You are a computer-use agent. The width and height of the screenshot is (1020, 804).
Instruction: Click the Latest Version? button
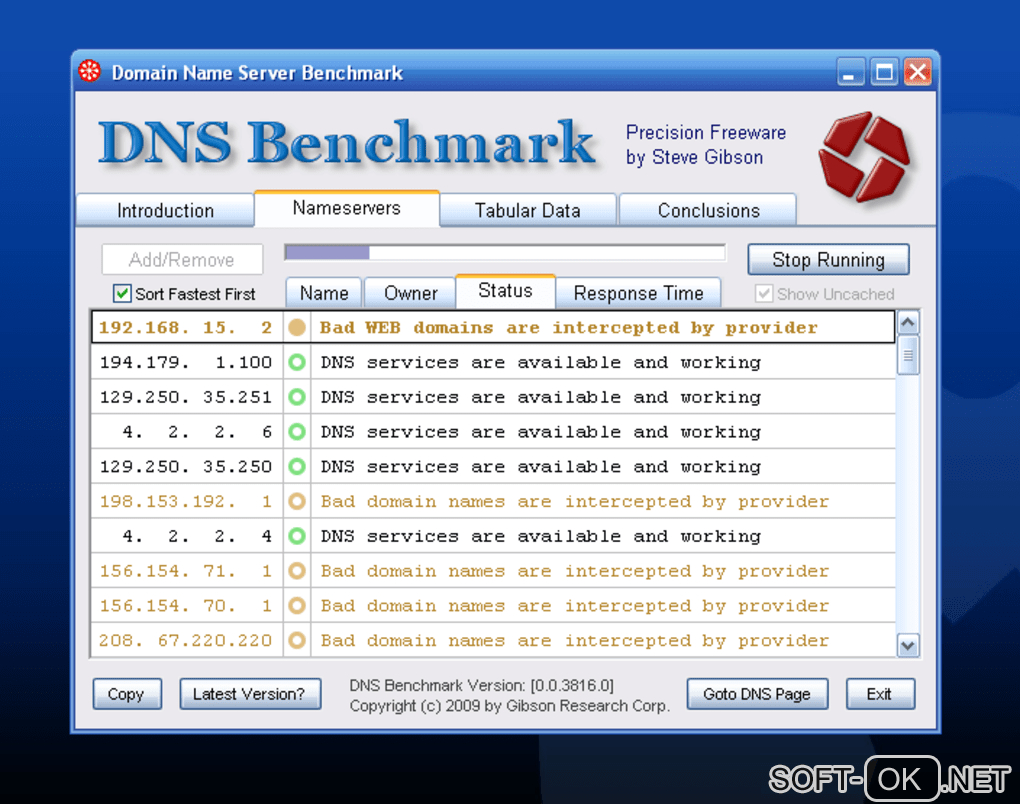(250, 694)
